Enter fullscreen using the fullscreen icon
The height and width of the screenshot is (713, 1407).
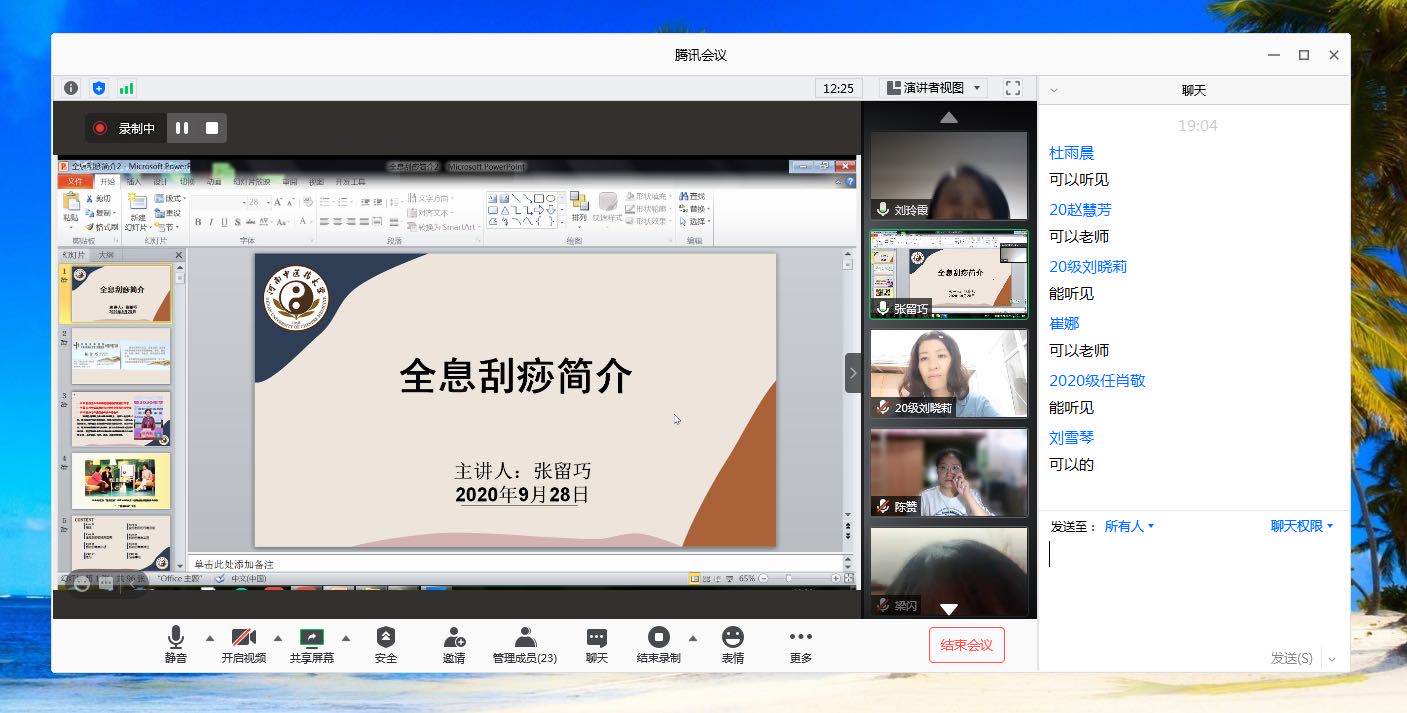pyautogui.click(x=1012, y=88)
